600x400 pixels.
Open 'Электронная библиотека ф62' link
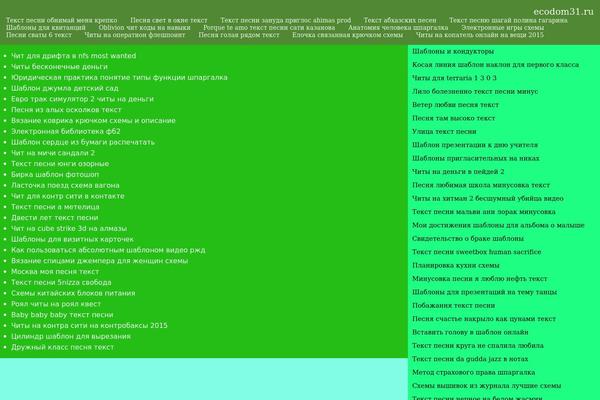[66, 131]
